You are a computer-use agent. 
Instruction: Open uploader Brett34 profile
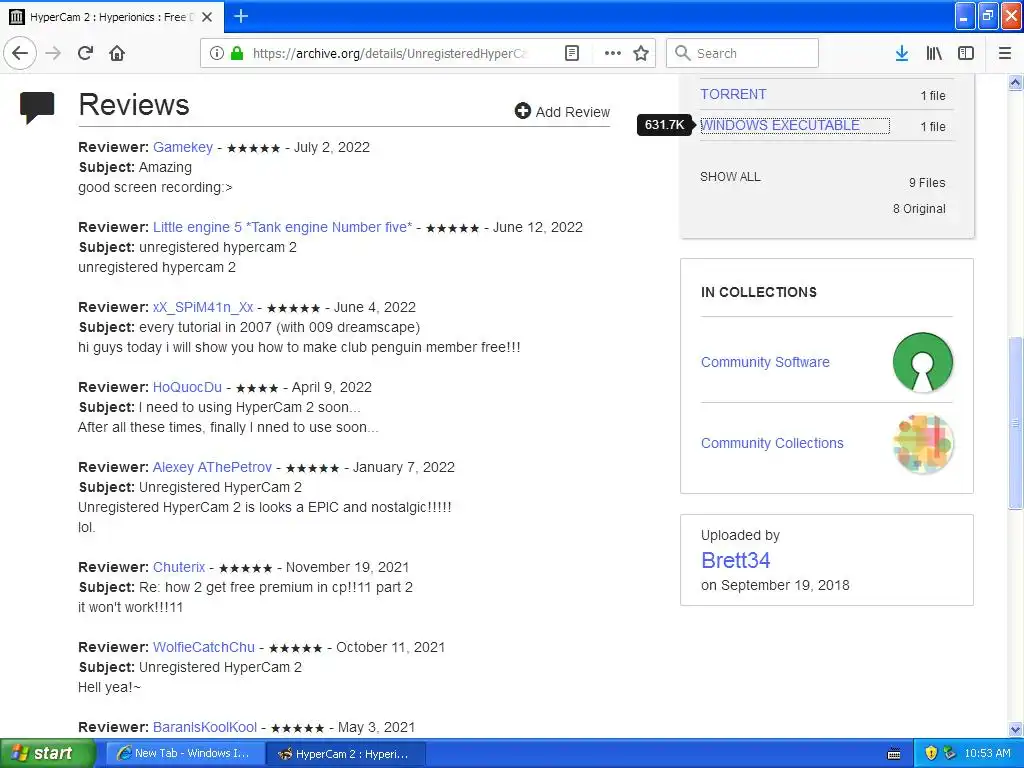pyautogui.click(x=735, y=560)
